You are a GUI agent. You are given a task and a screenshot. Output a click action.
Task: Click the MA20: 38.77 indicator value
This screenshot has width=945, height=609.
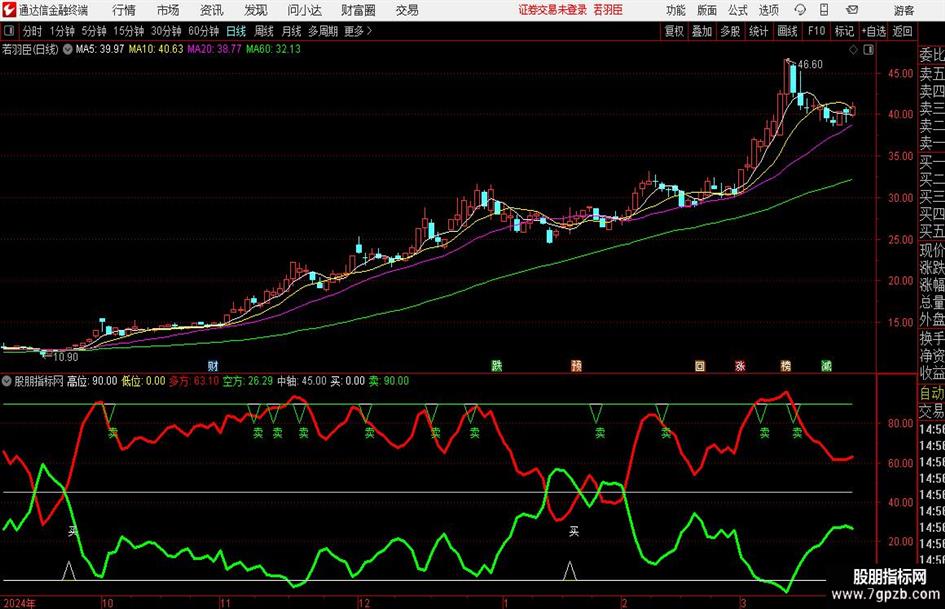click(x=215, y=49)
